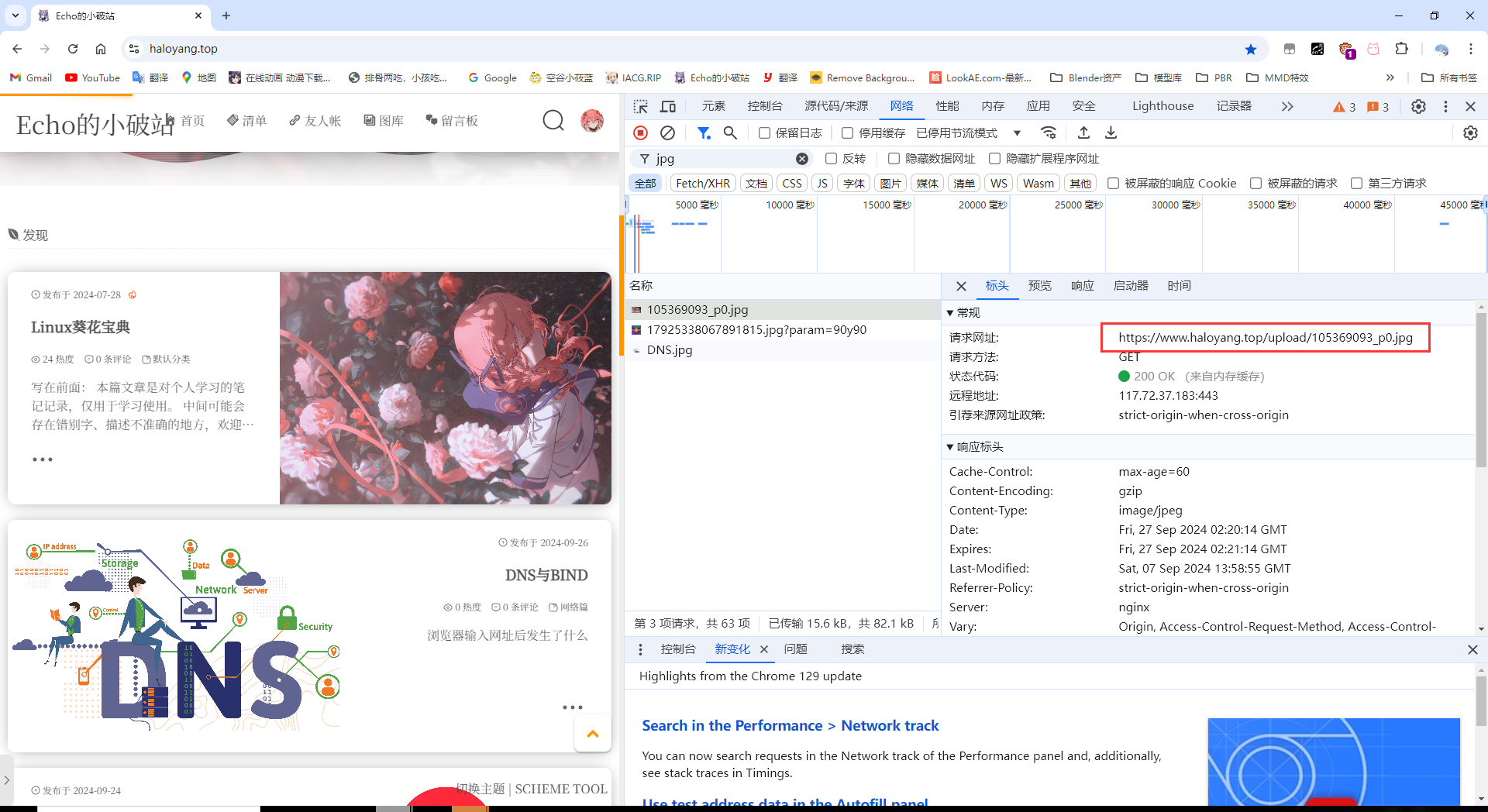
Task: Toggle the 停用缓存 checkbox
Action: point(847,133)
